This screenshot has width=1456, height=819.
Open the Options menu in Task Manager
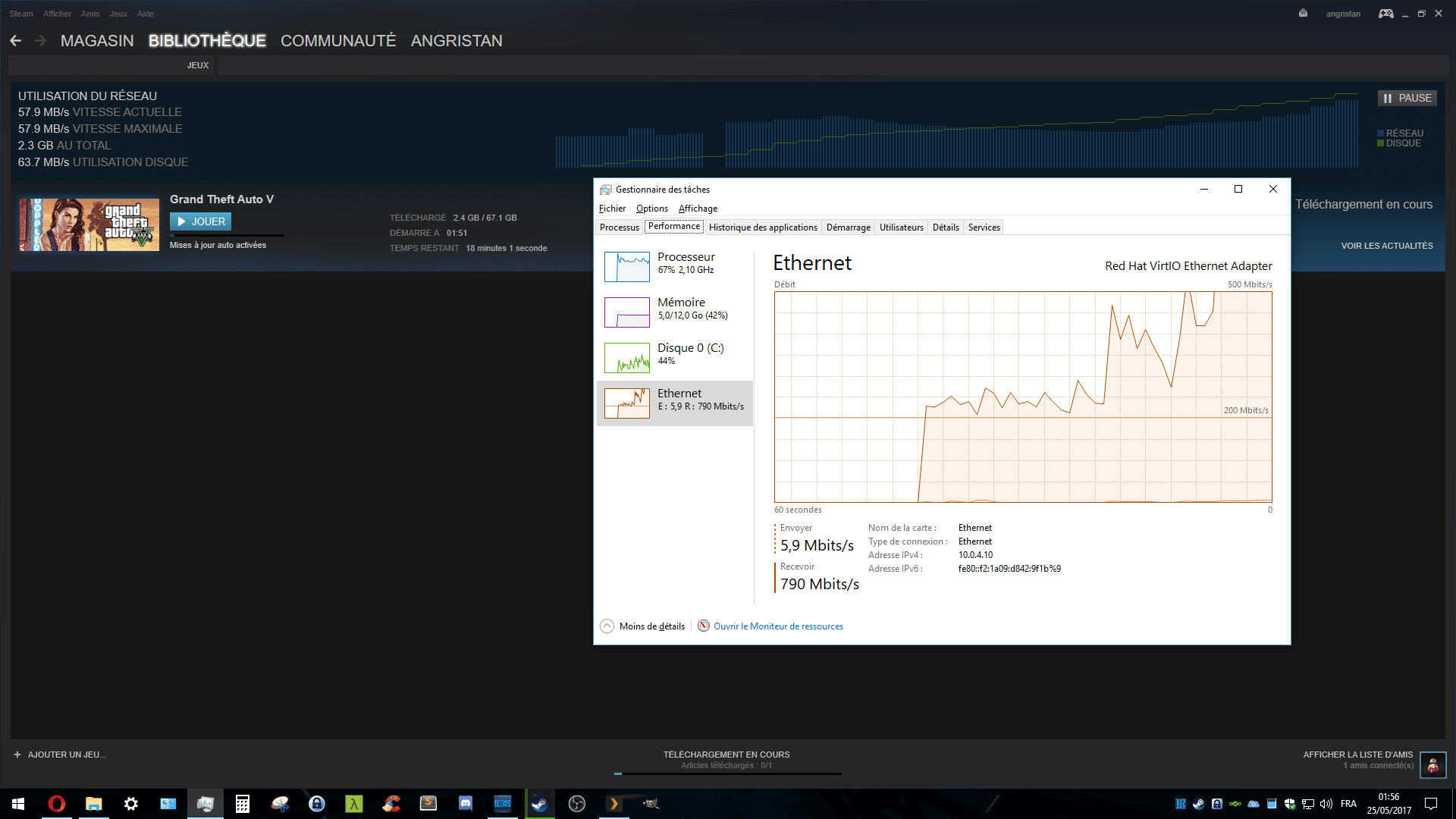[x=652, y=209]
